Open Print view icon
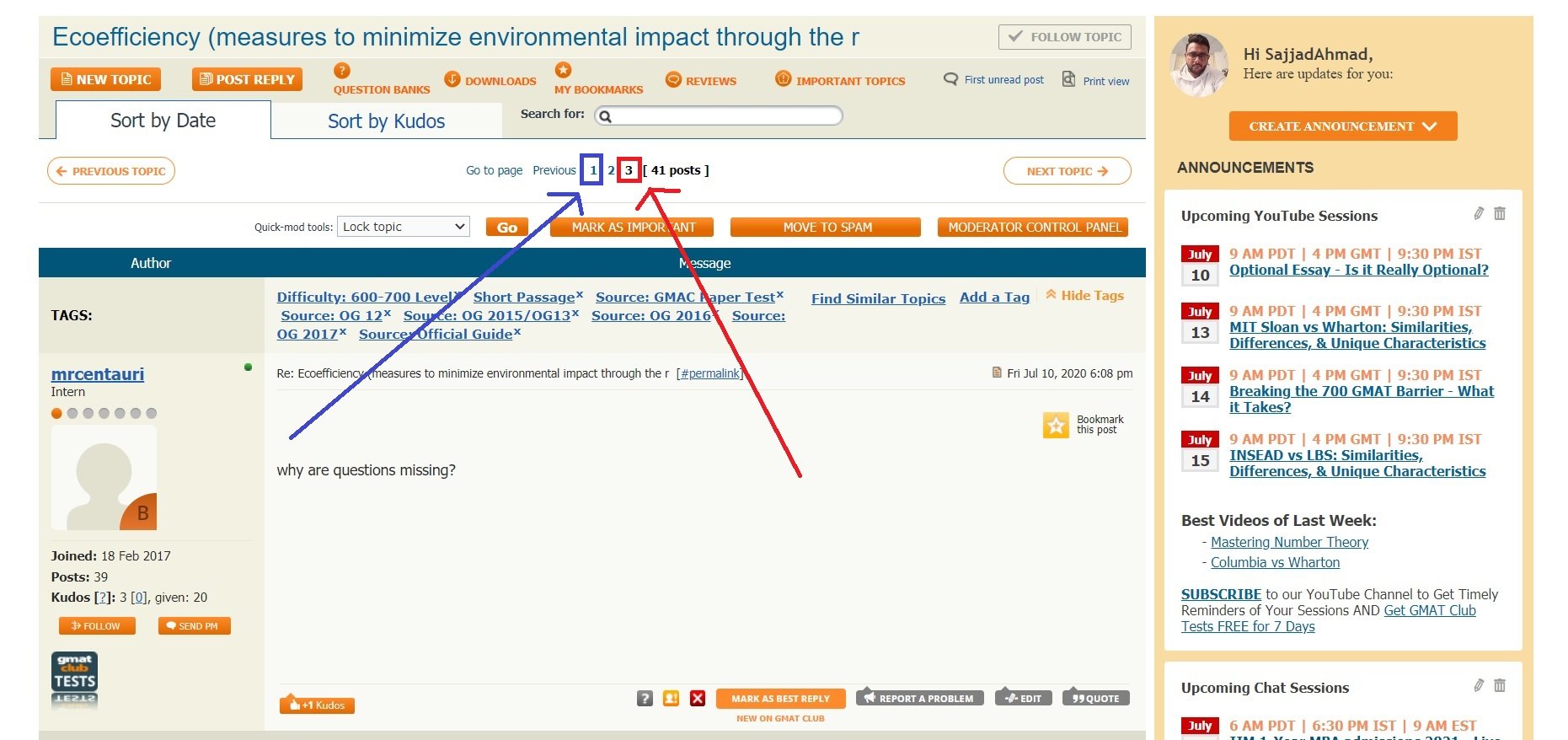This screenshot has width=1568, height=740. 1068,80
